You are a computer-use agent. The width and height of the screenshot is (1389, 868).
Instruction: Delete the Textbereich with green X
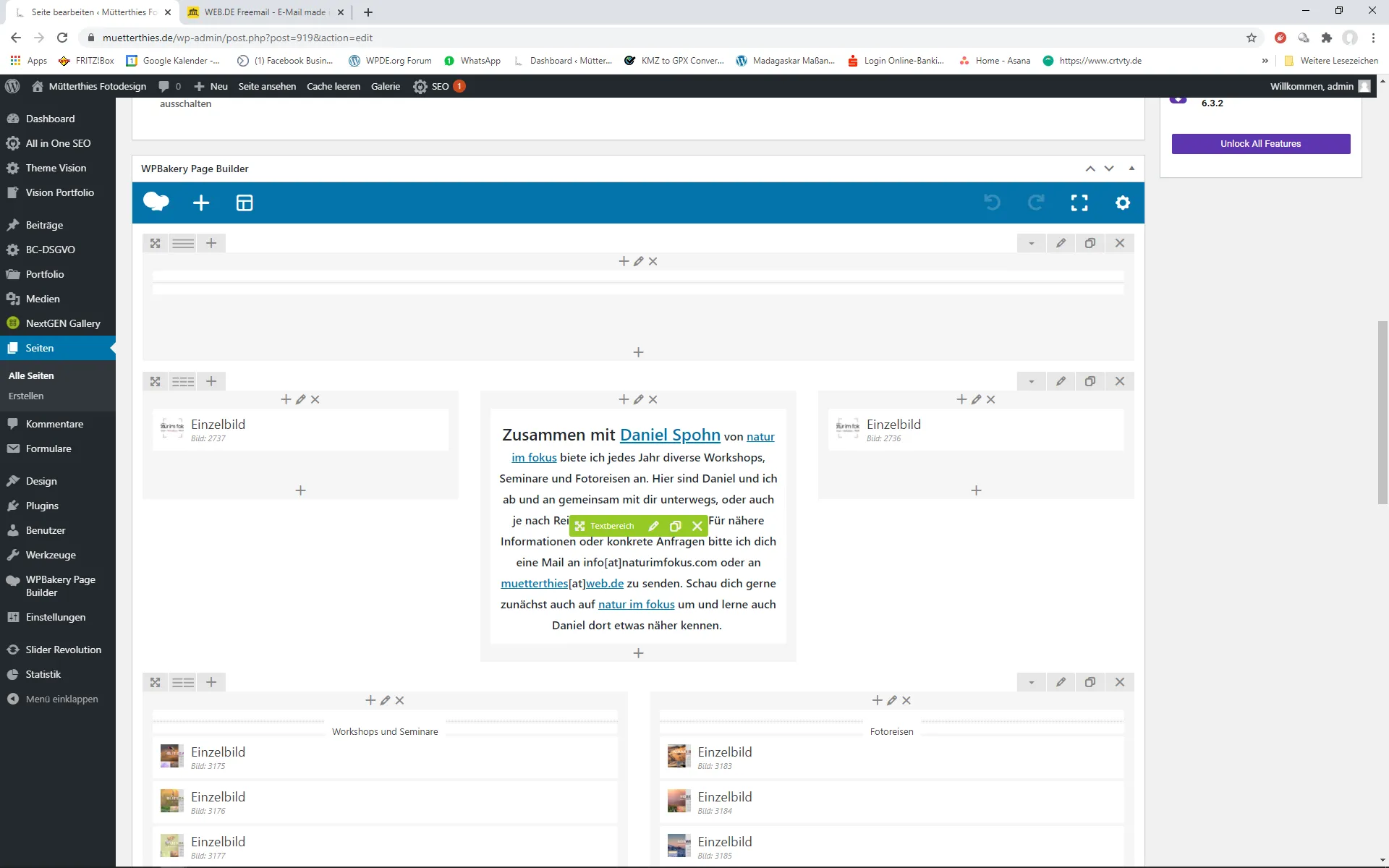click(x=697, y=526)
